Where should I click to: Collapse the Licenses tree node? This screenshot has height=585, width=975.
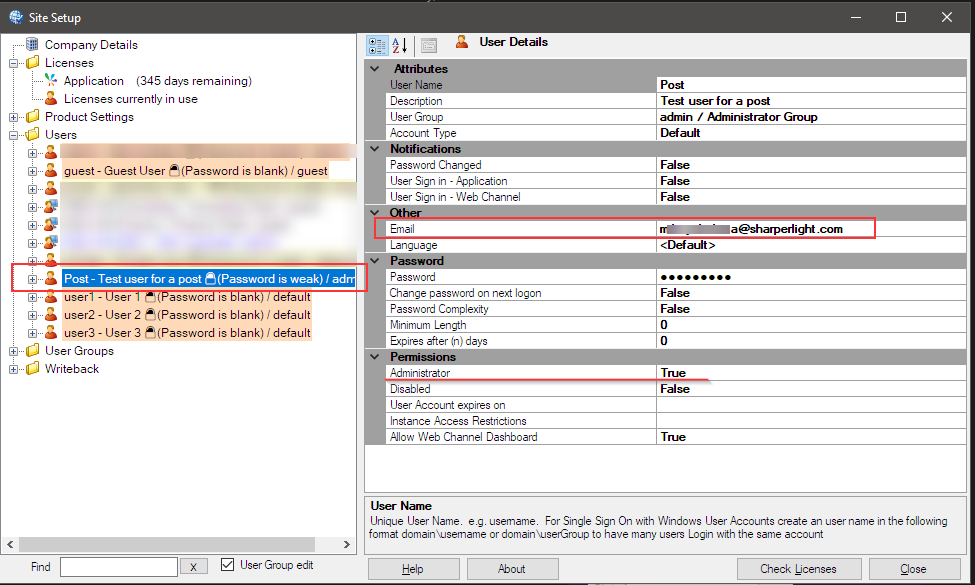coord(14,63)
